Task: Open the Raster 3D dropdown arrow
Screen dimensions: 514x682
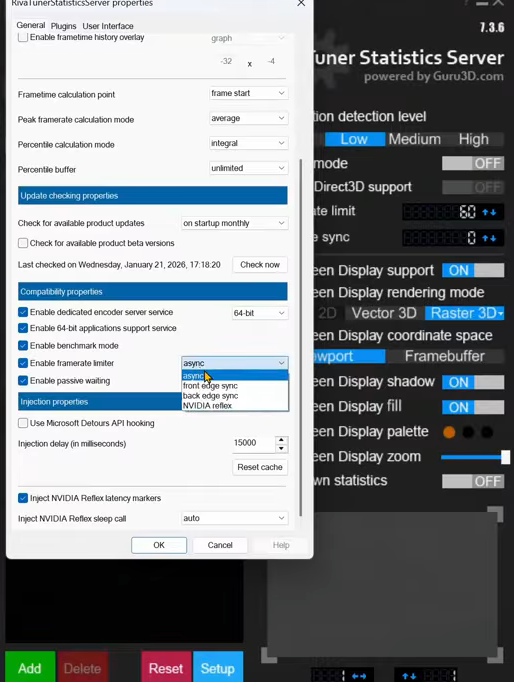Action: tap(501, 314)
